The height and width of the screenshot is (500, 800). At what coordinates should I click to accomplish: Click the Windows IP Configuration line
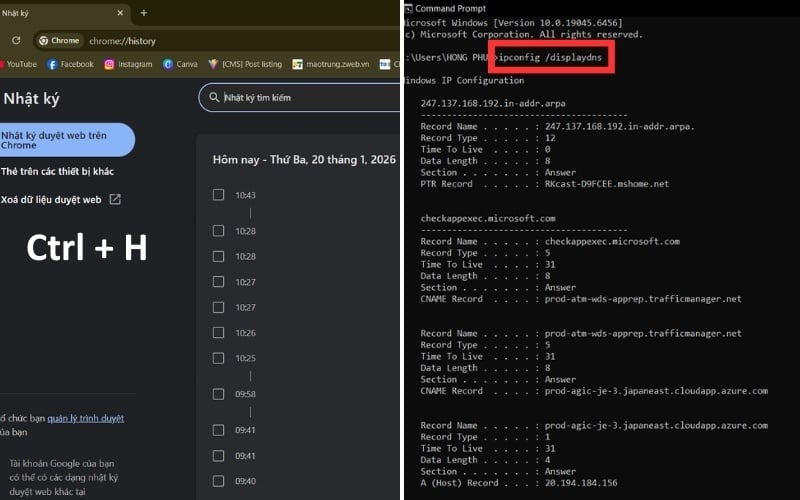464,80
